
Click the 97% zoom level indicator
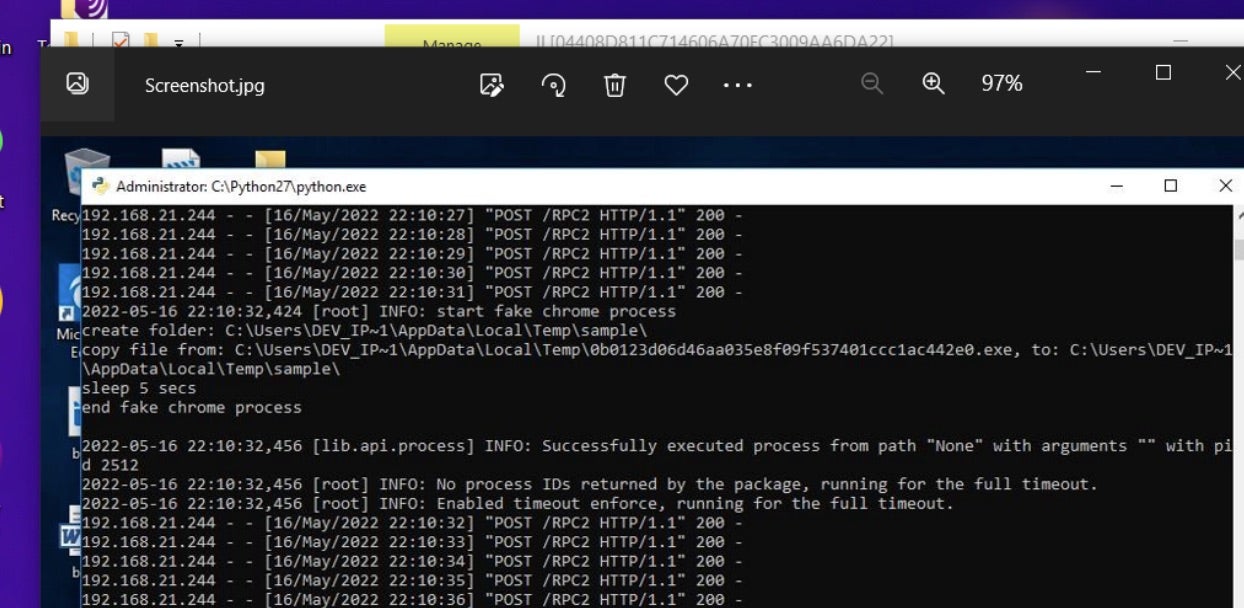tap(1001, 84)
